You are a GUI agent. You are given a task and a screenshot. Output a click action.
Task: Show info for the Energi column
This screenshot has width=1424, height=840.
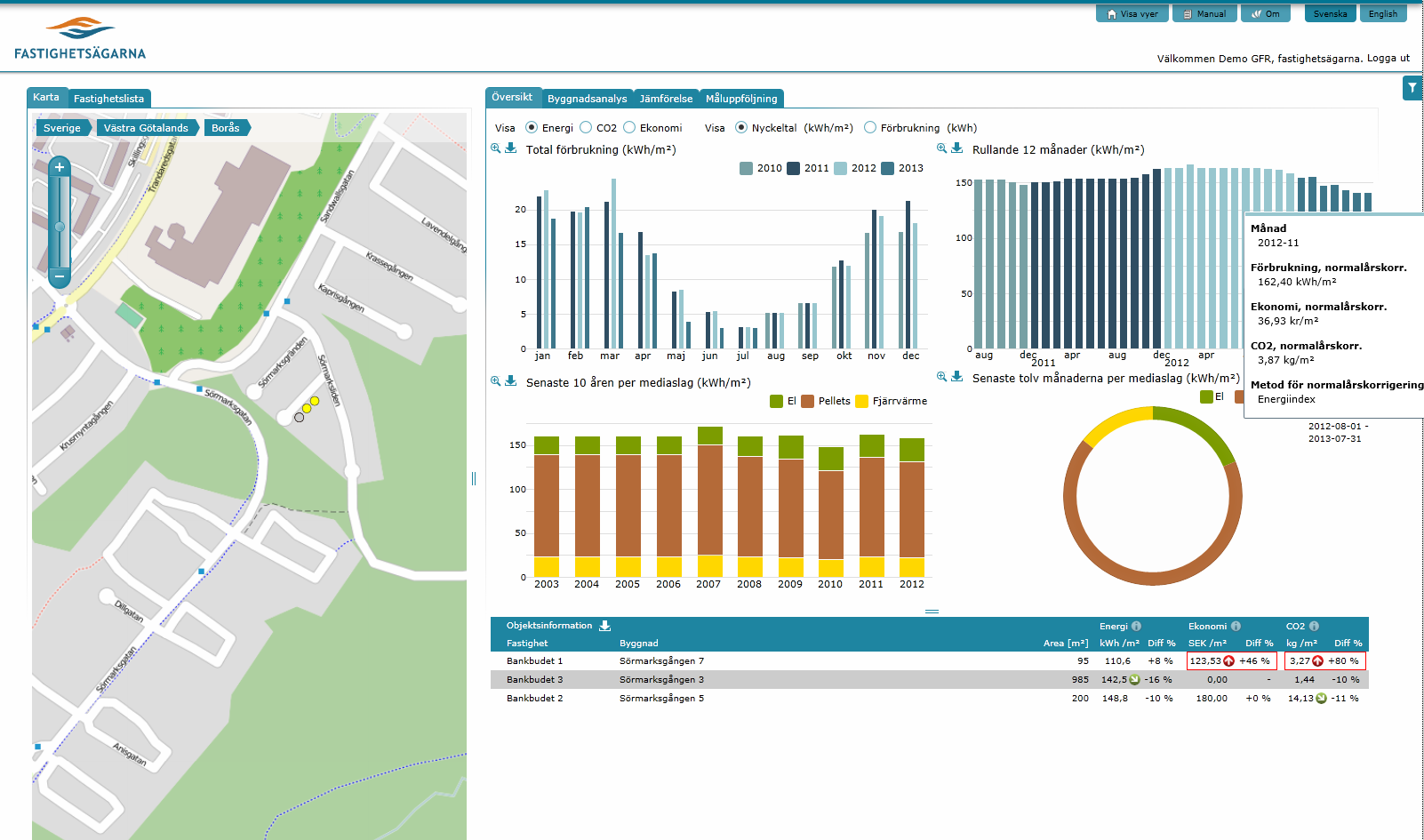[x=1136, y=626]
